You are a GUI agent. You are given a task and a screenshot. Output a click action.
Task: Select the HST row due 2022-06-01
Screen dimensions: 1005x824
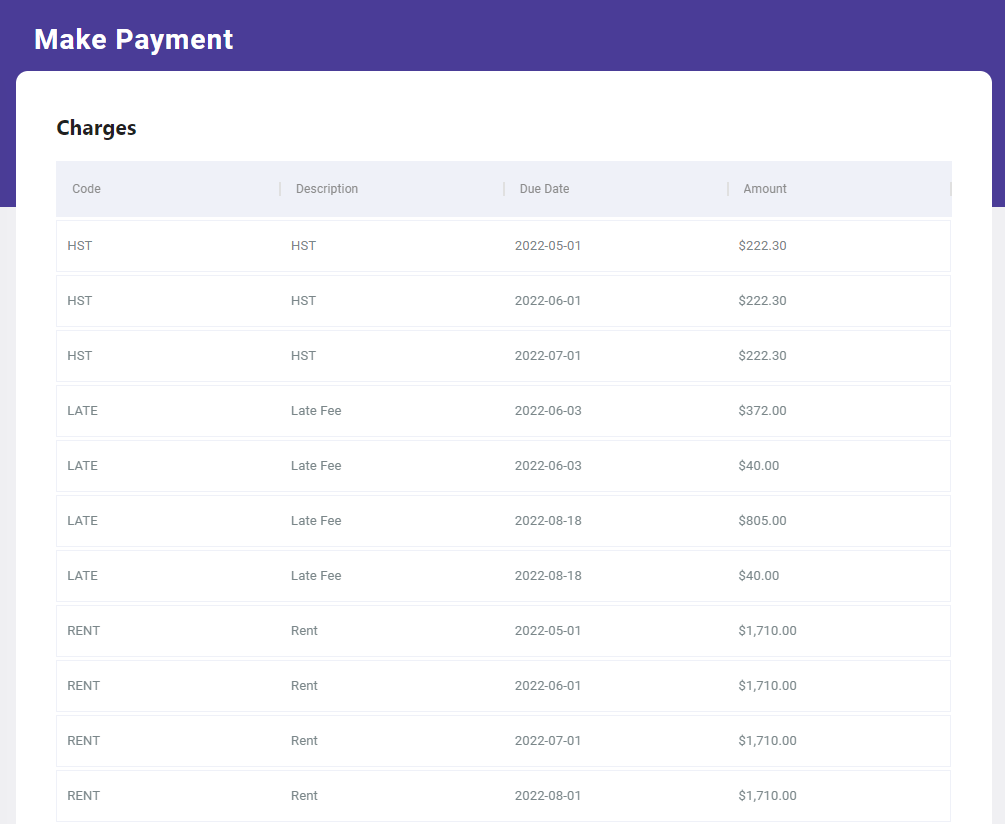[503, 301]
